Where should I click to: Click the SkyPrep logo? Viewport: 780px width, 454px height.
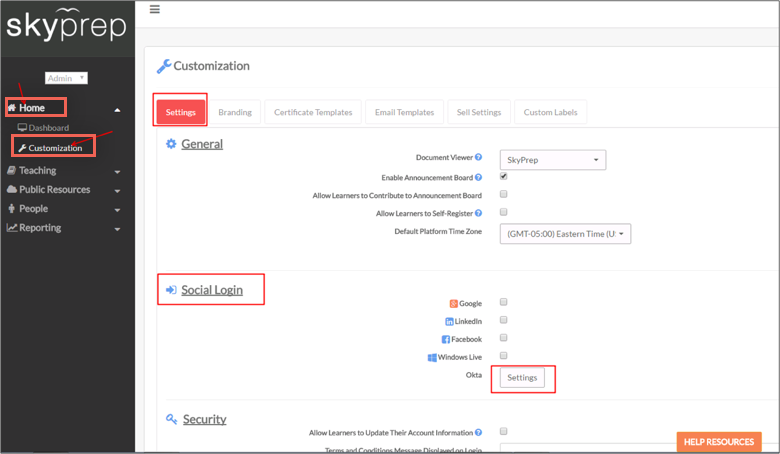(x=66, y=25)
